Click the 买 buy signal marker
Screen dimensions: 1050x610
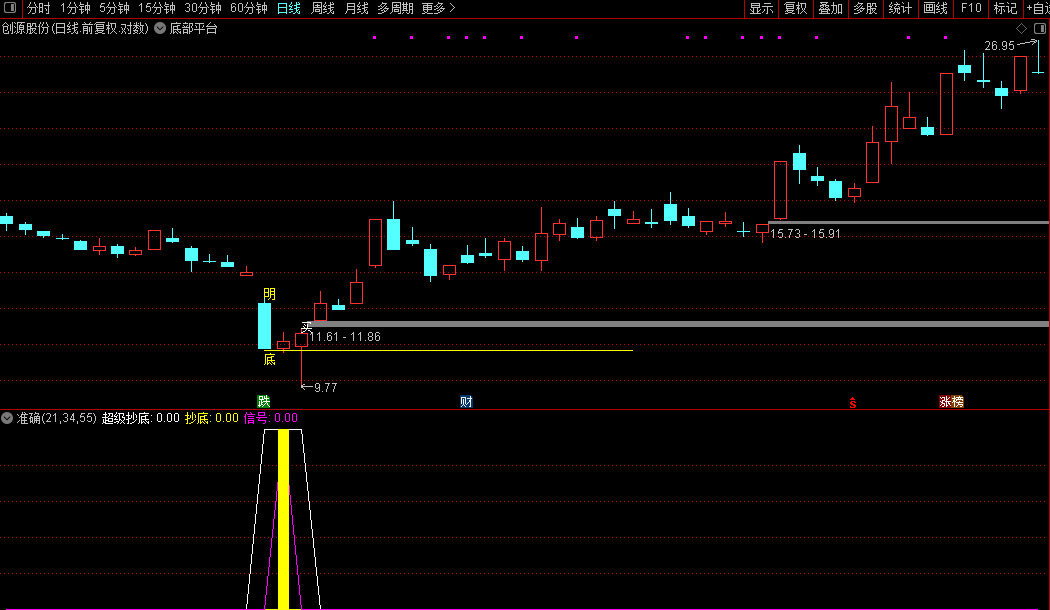coord(307,327)
